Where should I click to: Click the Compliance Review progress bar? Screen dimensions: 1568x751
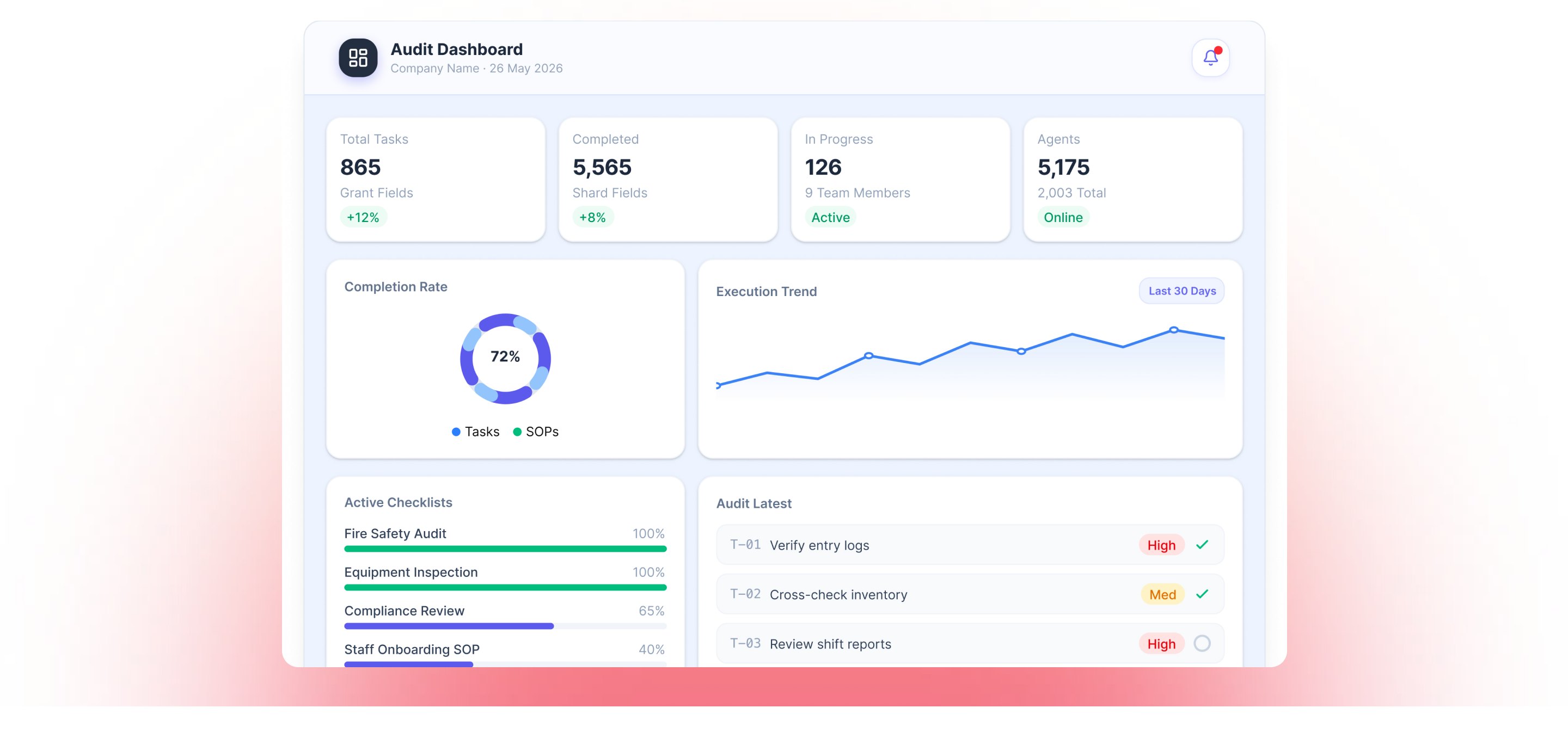tap(505, 626)
